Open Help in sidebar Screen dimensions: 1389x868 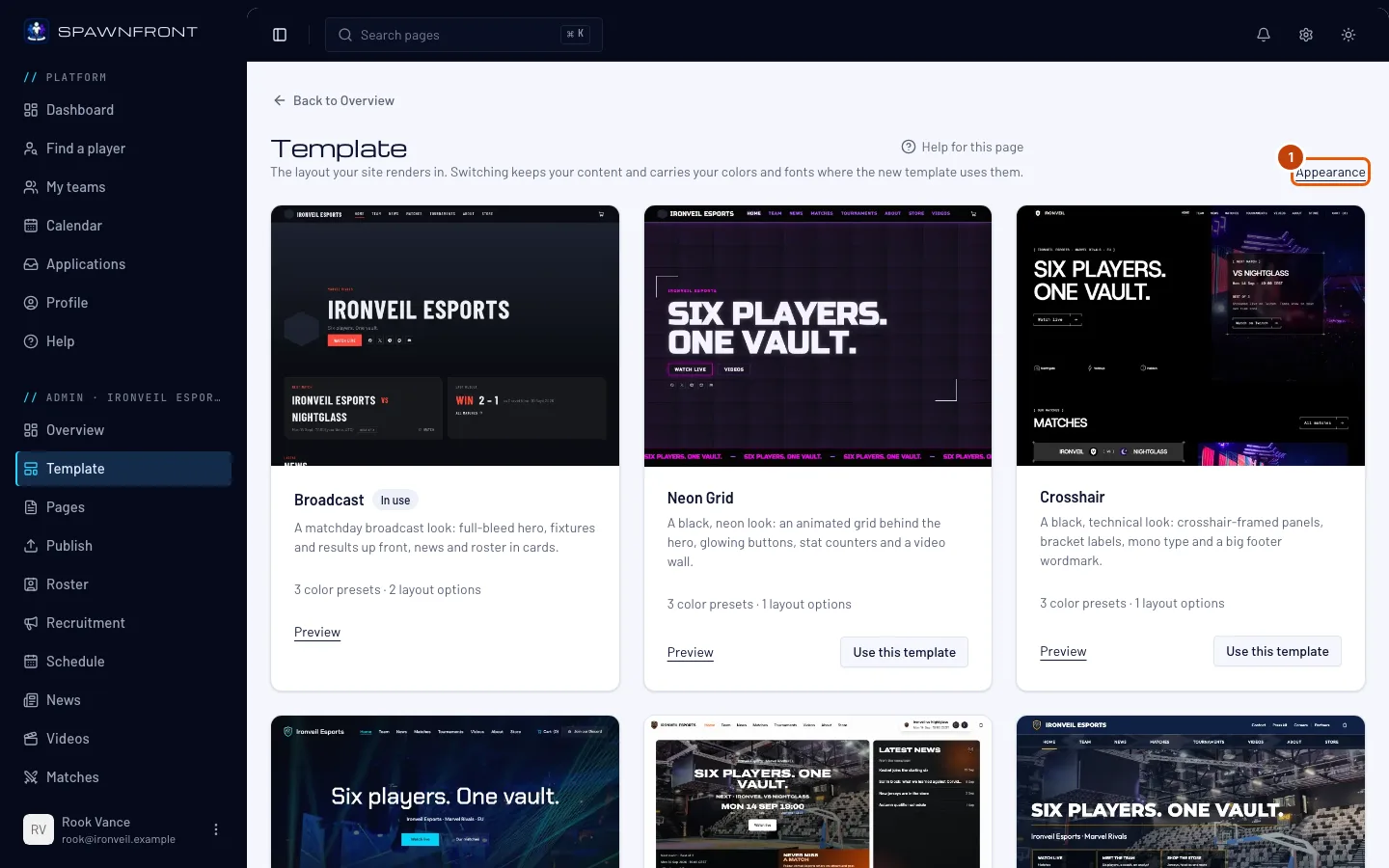click(123, 341)
